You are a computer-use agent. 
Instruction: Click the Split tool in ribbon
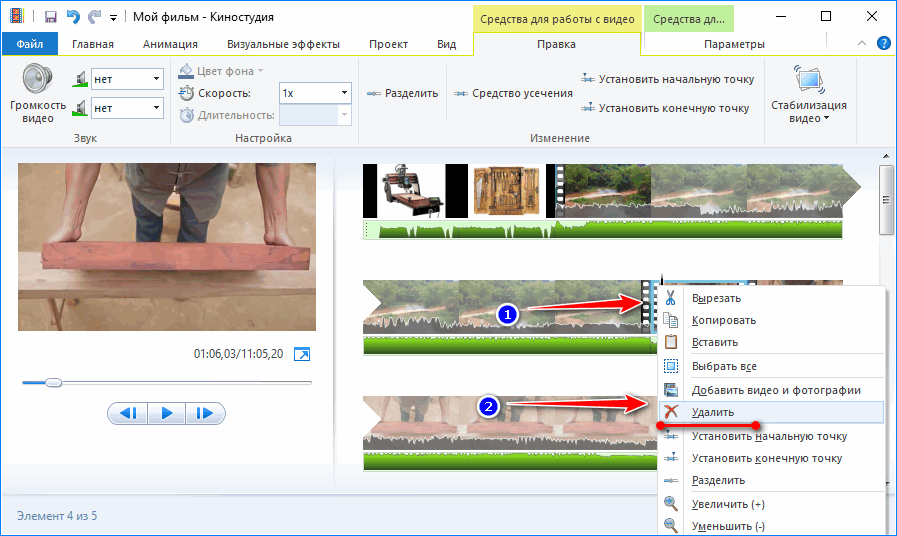(x=403, y=93)
